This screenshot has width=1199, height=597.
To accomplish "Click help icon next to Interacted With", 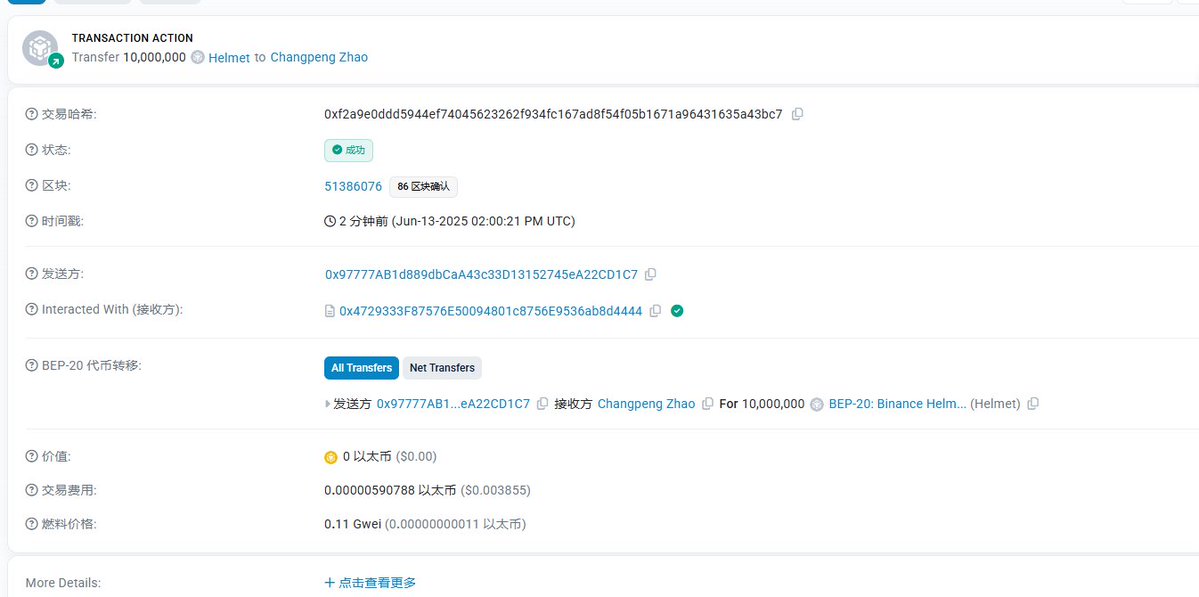I will tap(31, 310).
